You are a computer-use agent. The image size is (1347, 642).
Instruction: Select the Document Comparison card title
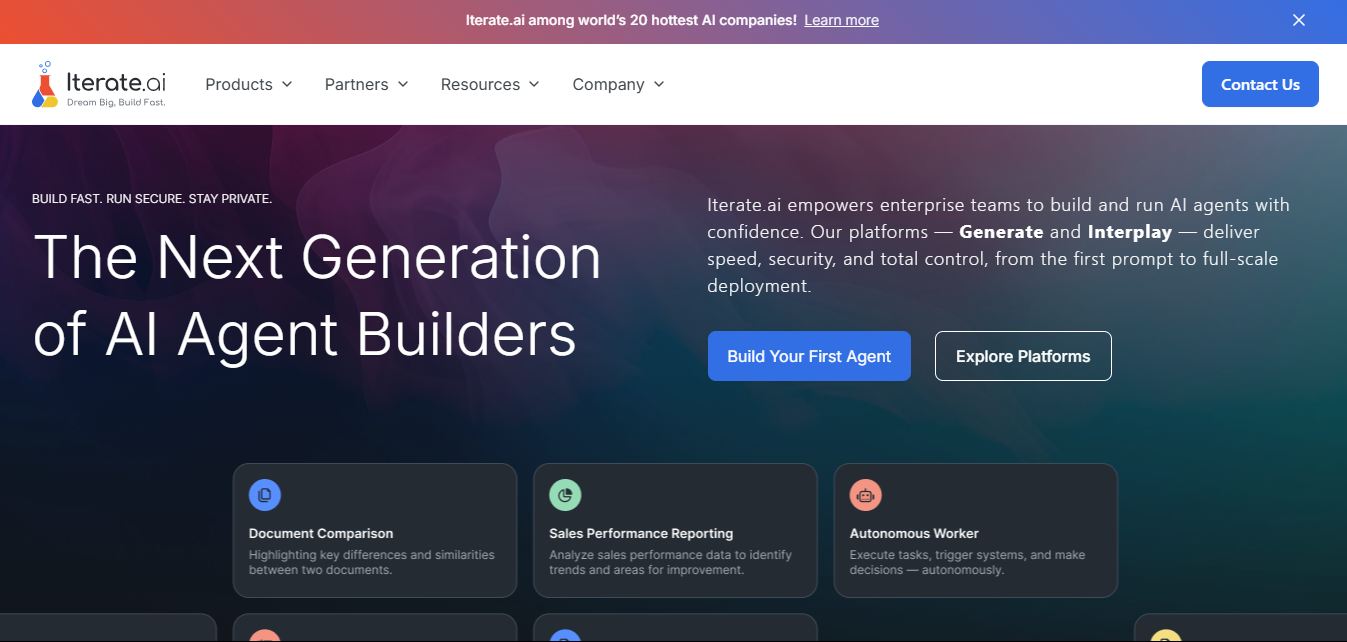pos(321,533)
